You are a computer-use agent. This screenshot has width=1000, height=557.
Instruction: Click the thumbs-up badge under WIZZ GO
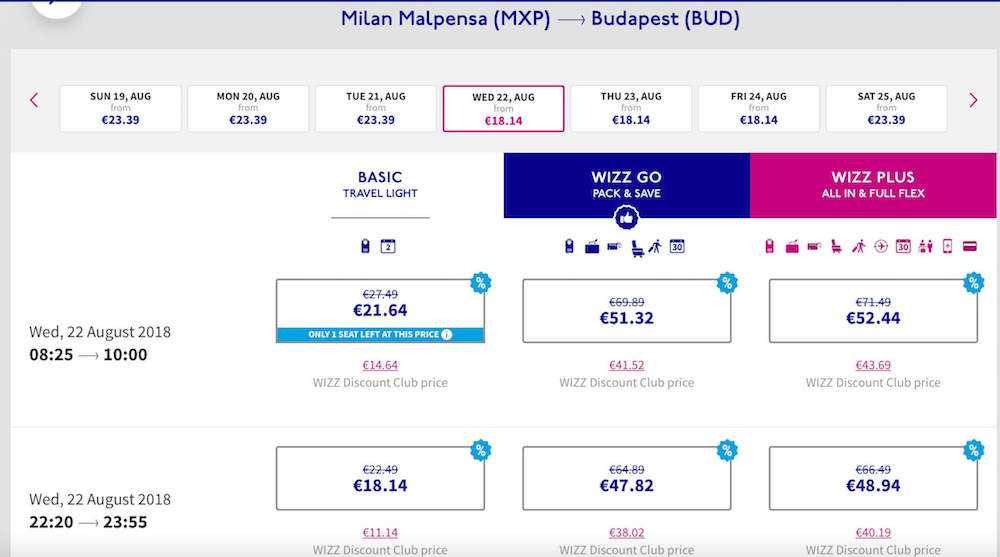pos(627,217)
